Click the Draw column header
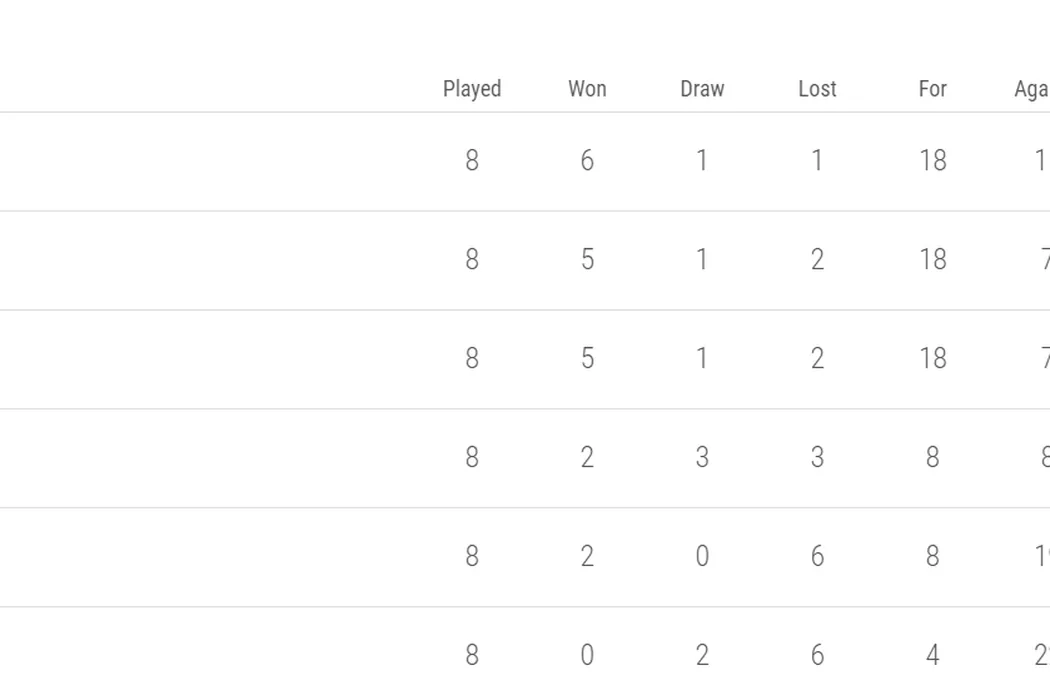 click(x=702, y=89)
